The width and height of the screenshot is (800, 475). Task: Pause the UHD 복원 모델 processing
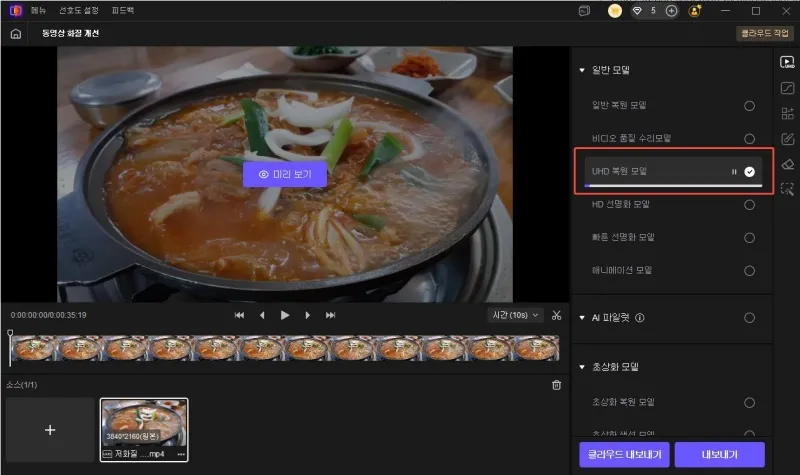(735, 172)
